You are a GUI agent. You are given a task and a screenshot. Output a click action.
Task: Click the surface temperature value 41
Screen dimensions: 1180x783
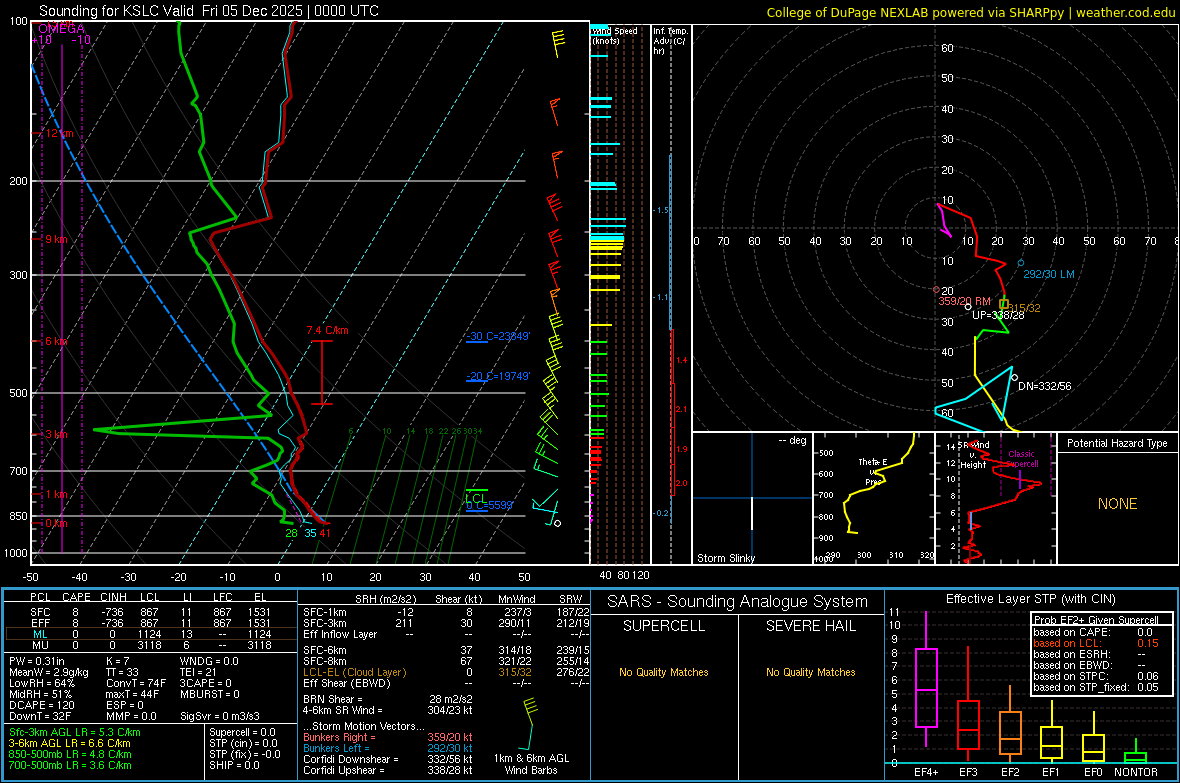(x=324, y=533)
